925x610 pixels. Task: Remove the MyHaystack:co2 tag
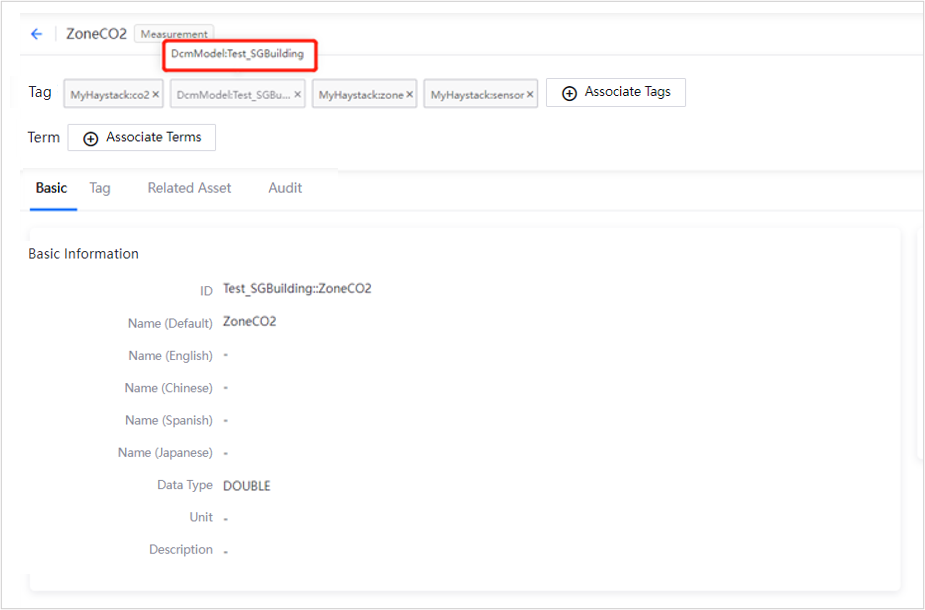[155, 95]
